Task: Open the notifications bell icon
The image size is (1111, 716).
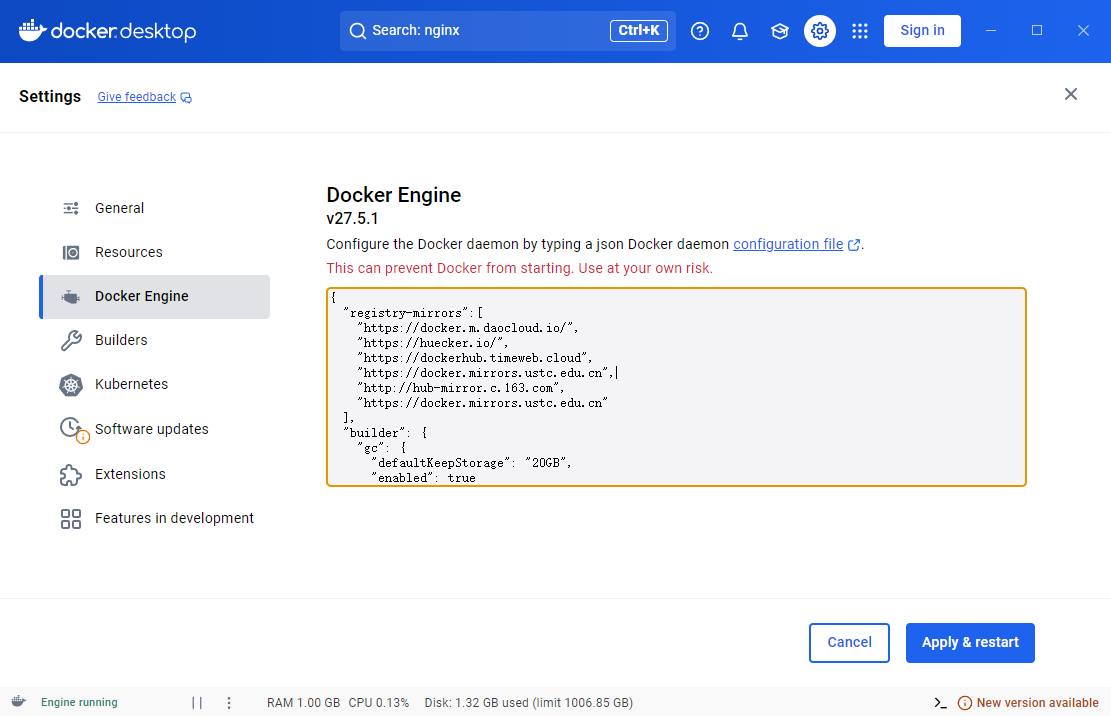Action: point(740,31)
